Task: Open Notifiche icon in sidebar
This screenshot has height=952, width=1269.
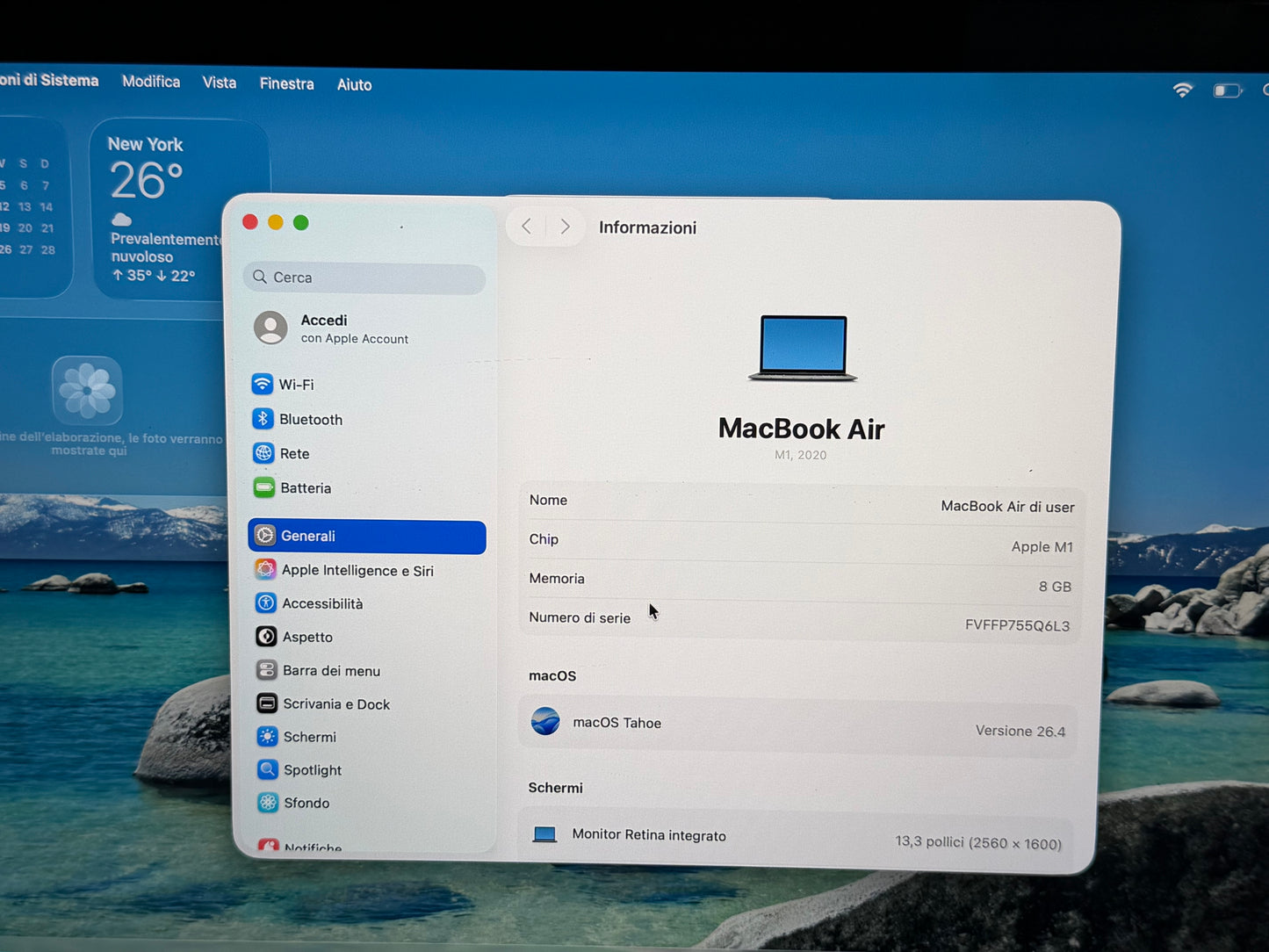Action: tap(269, 845)
